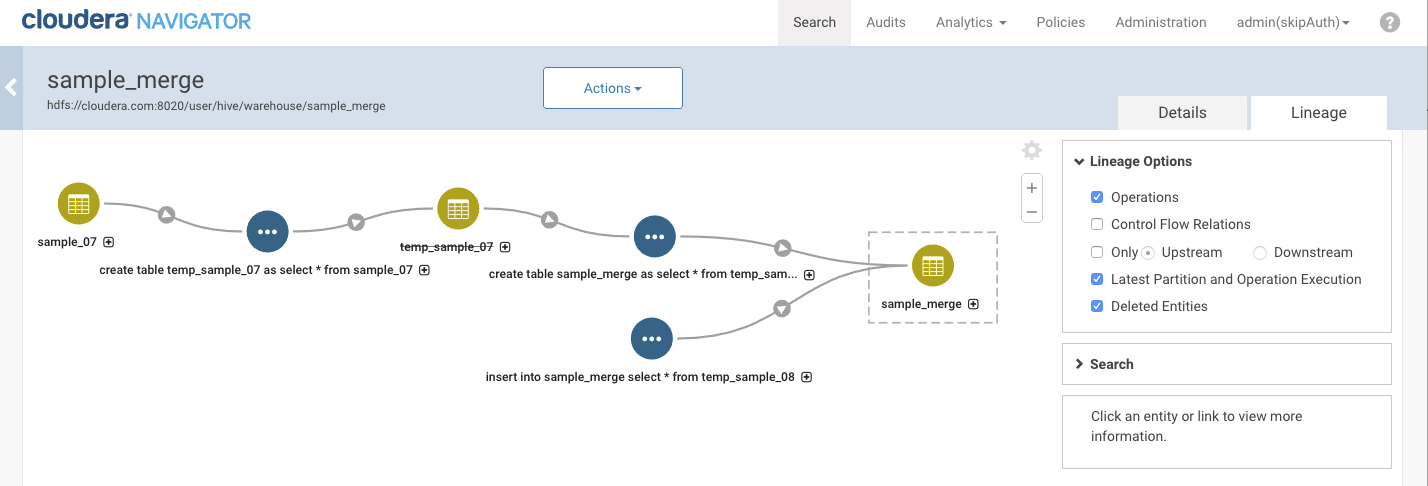1428x486 pixels.
Task: Click the zoom in plus button
Action: point(1032,188)
